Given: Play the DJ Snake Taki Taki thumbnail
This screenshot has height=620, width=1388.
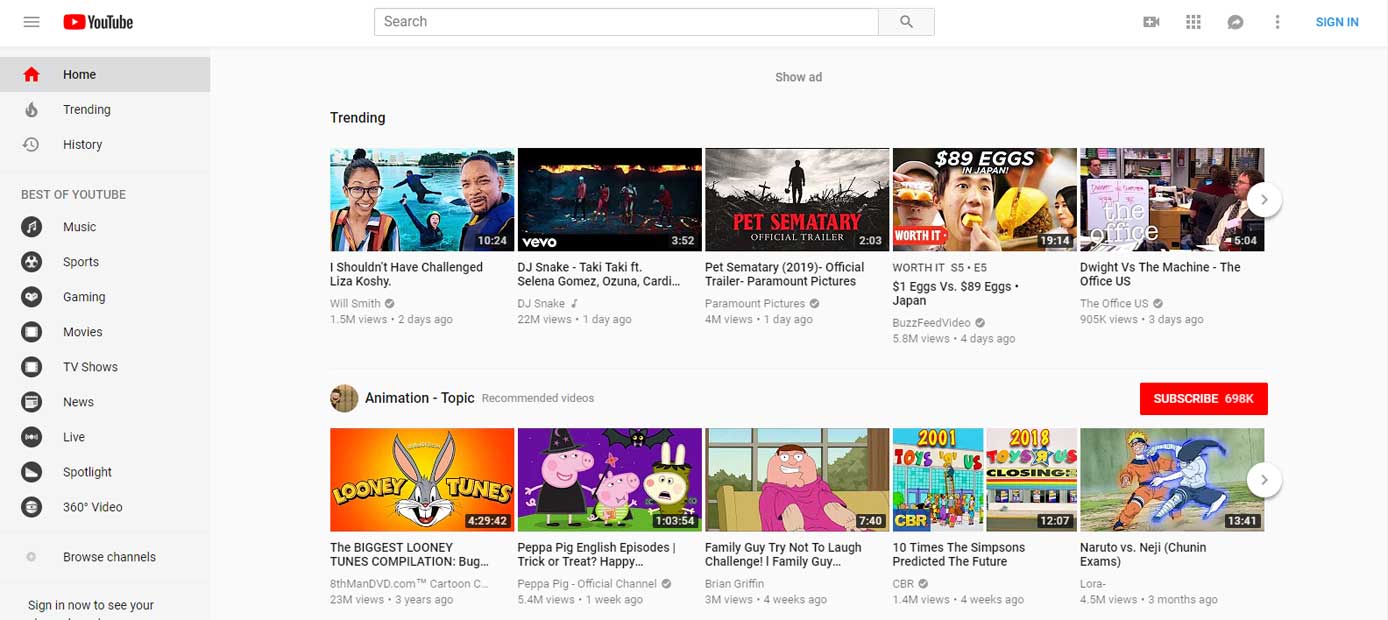Looking at the screenshot, I should 609,200.
